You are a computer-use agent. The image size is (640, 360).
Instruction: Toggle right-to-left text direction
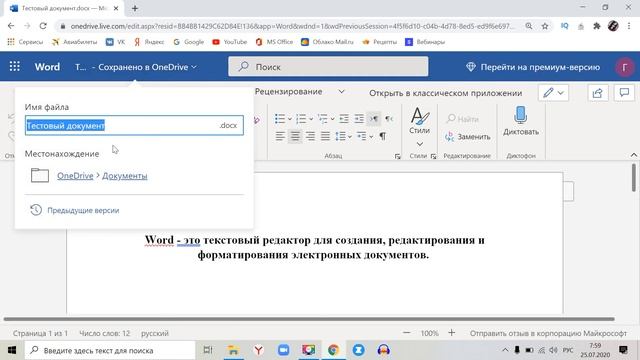coord(389,119)
